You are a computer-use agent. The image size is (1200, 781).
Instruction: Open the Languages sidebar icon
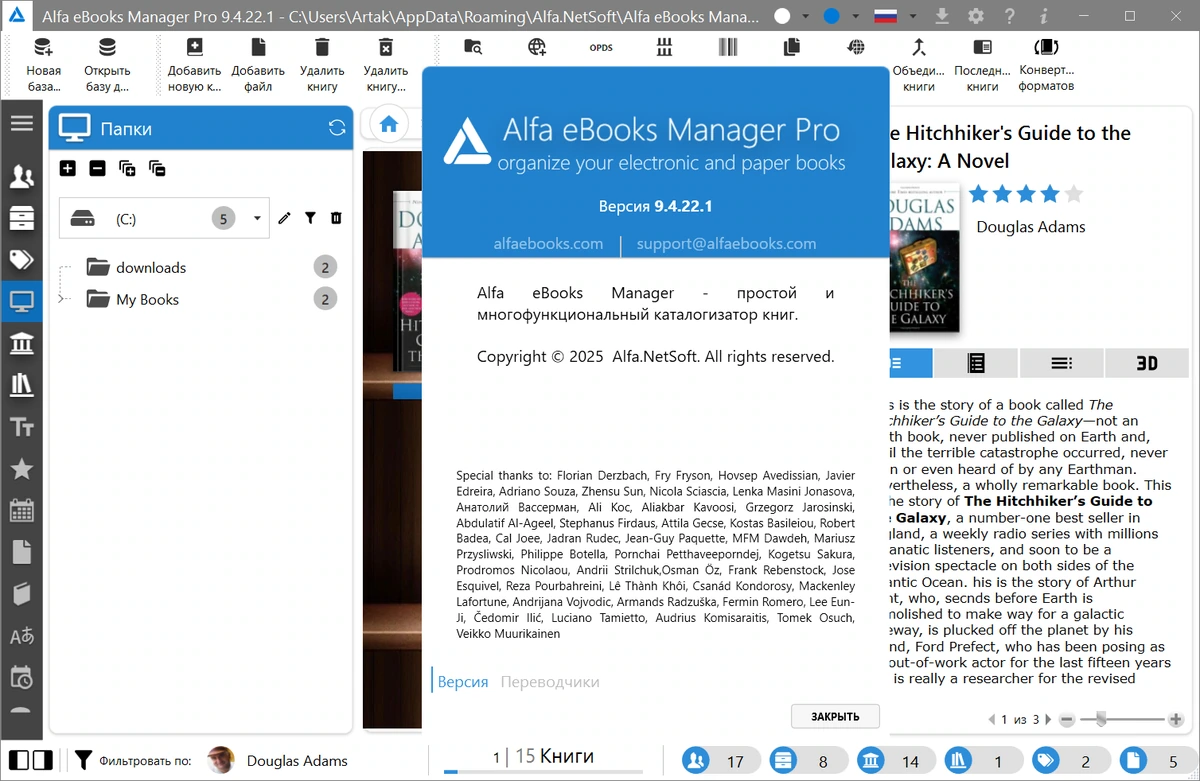pos(21,636)
